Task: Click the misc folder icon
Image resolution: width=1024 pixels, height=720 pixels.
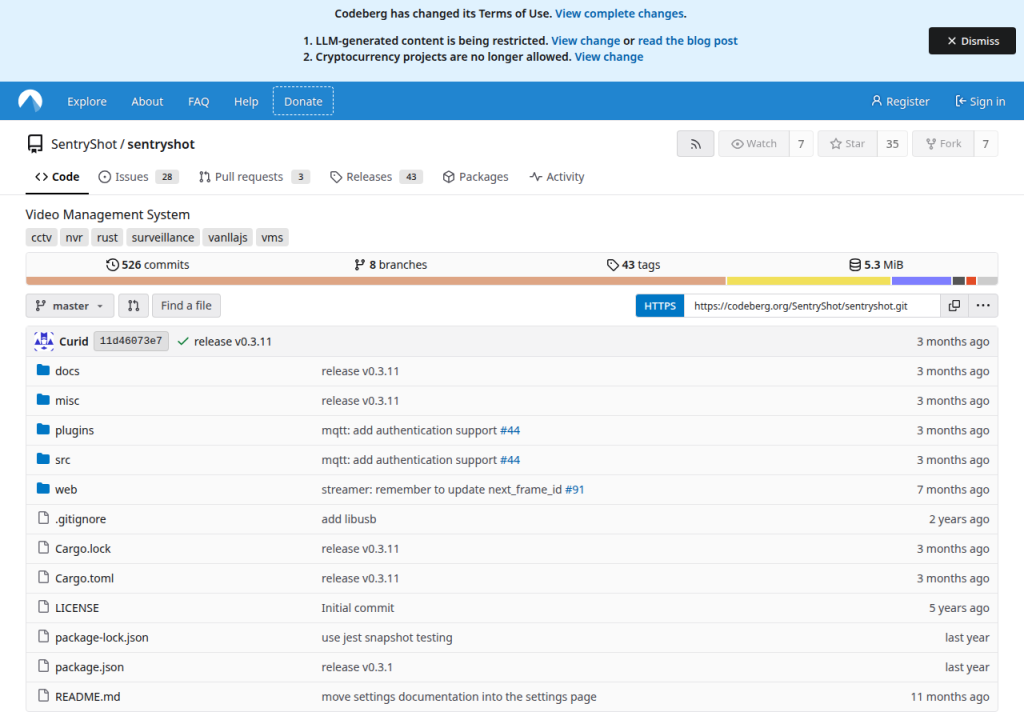Action: (x=43, y=400)
